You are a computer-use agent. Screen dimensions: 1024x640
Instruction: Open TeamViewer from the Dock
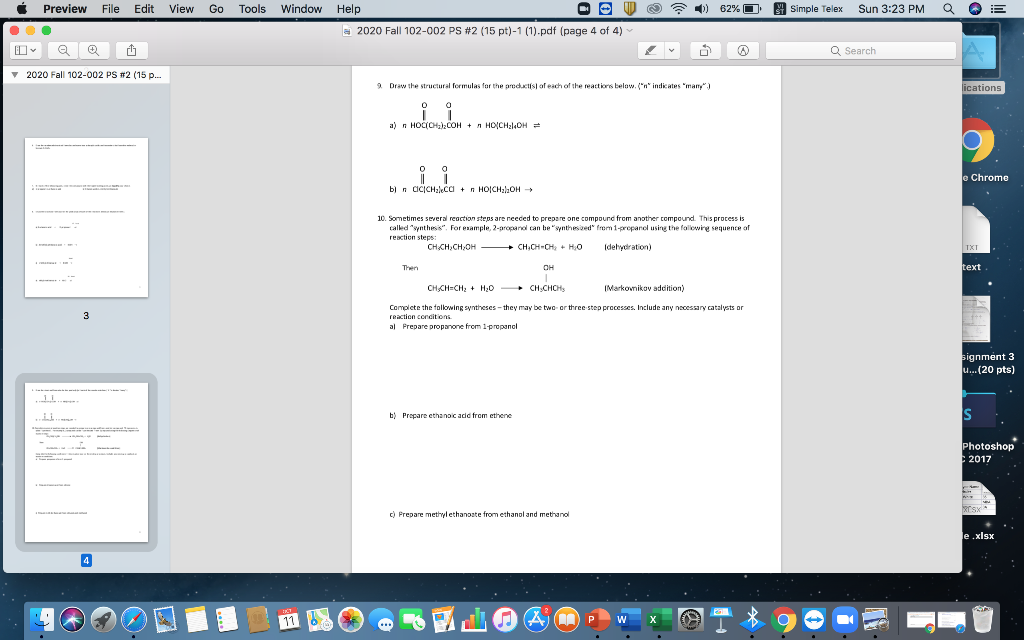point(814,619)
